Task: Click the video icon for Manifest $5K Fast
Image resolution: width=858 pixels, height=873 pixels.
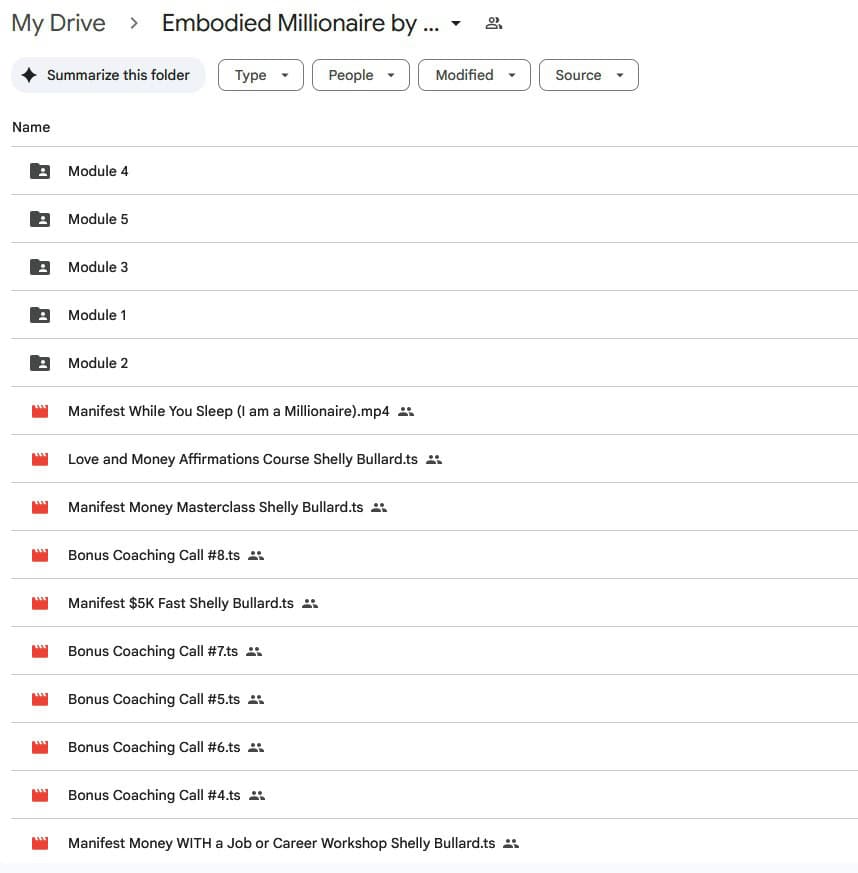Action: pos(40,603)
